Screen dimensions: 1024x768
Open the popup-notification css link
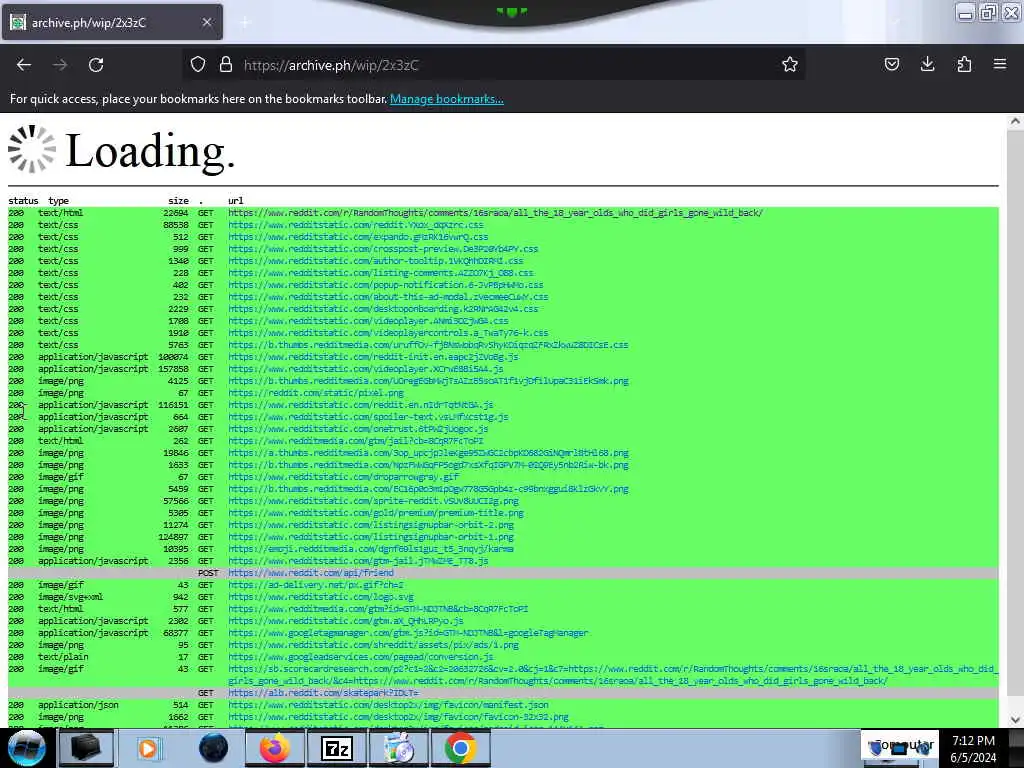coord(385,285)
